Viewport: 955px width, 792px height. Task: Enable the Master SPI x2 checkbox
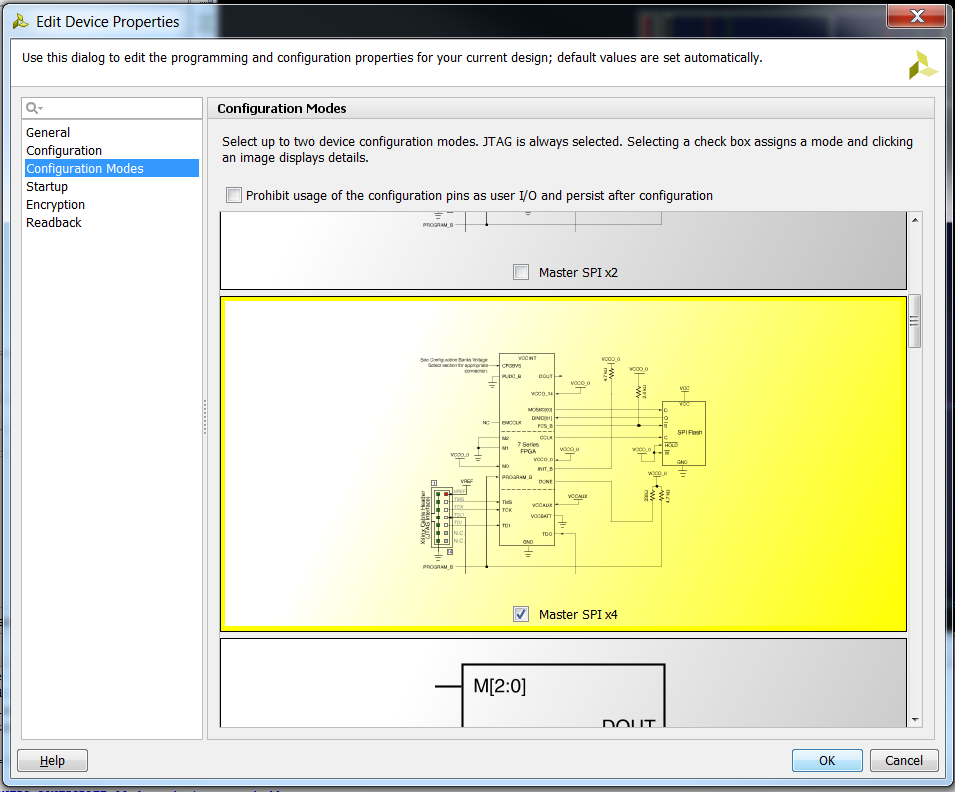pos(521,272)
